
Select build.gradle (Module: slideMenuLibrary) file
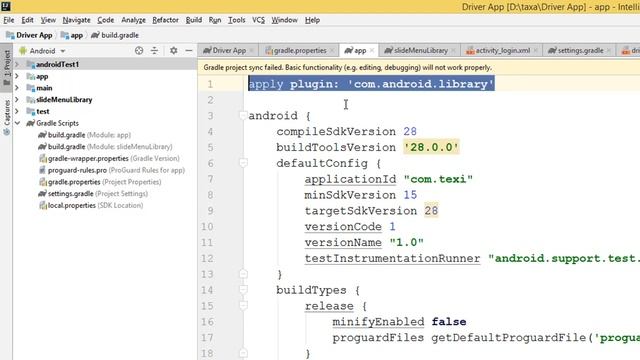point(105,147)
